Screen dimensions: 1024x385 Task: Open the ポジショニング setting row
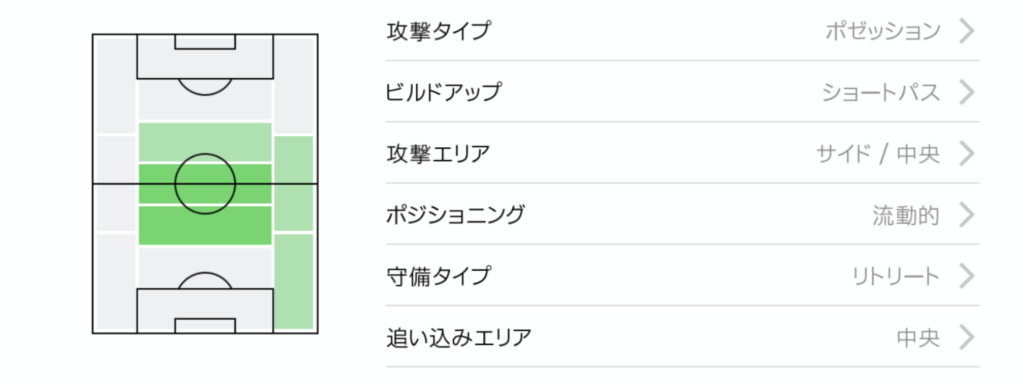(x=682, y=215)
